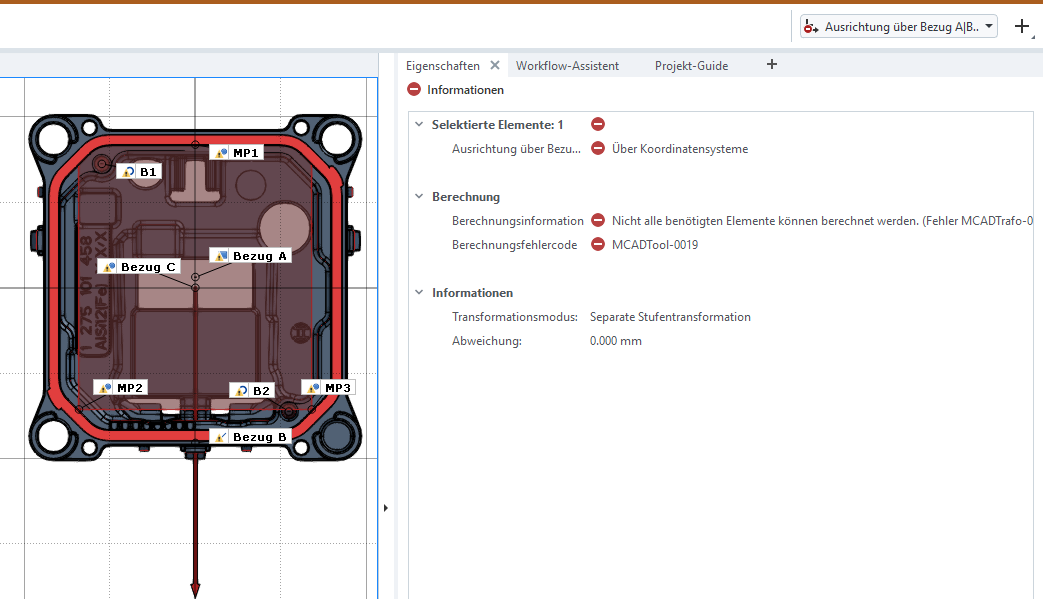Switch to the Workflow-Assistent tab

point(567,66)
